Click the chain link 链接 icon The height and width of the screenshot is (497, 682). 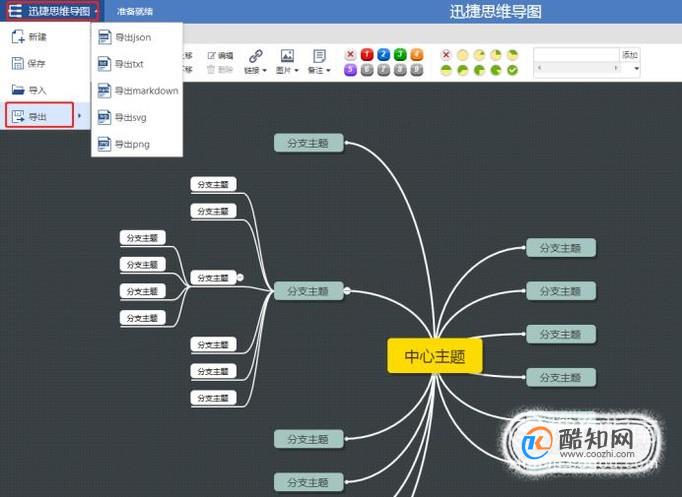click(256, 56)
